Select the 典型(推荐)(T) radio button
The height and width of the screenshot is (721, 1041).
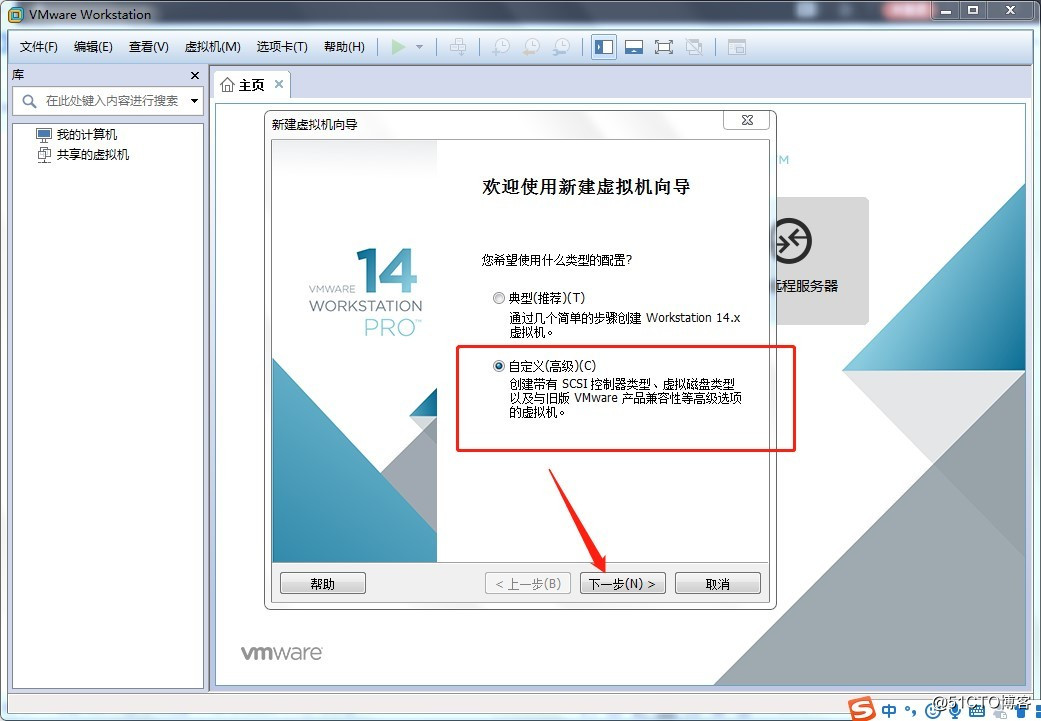coord(499,298)
